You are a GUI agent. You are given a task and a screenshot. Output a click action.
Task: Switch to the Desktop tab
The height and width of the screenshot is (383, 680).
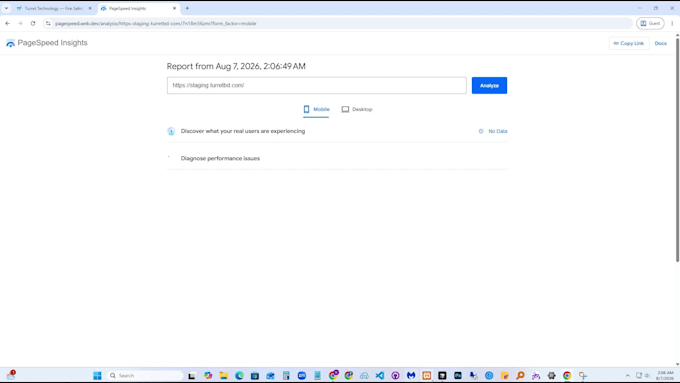(x=357, y=109)
